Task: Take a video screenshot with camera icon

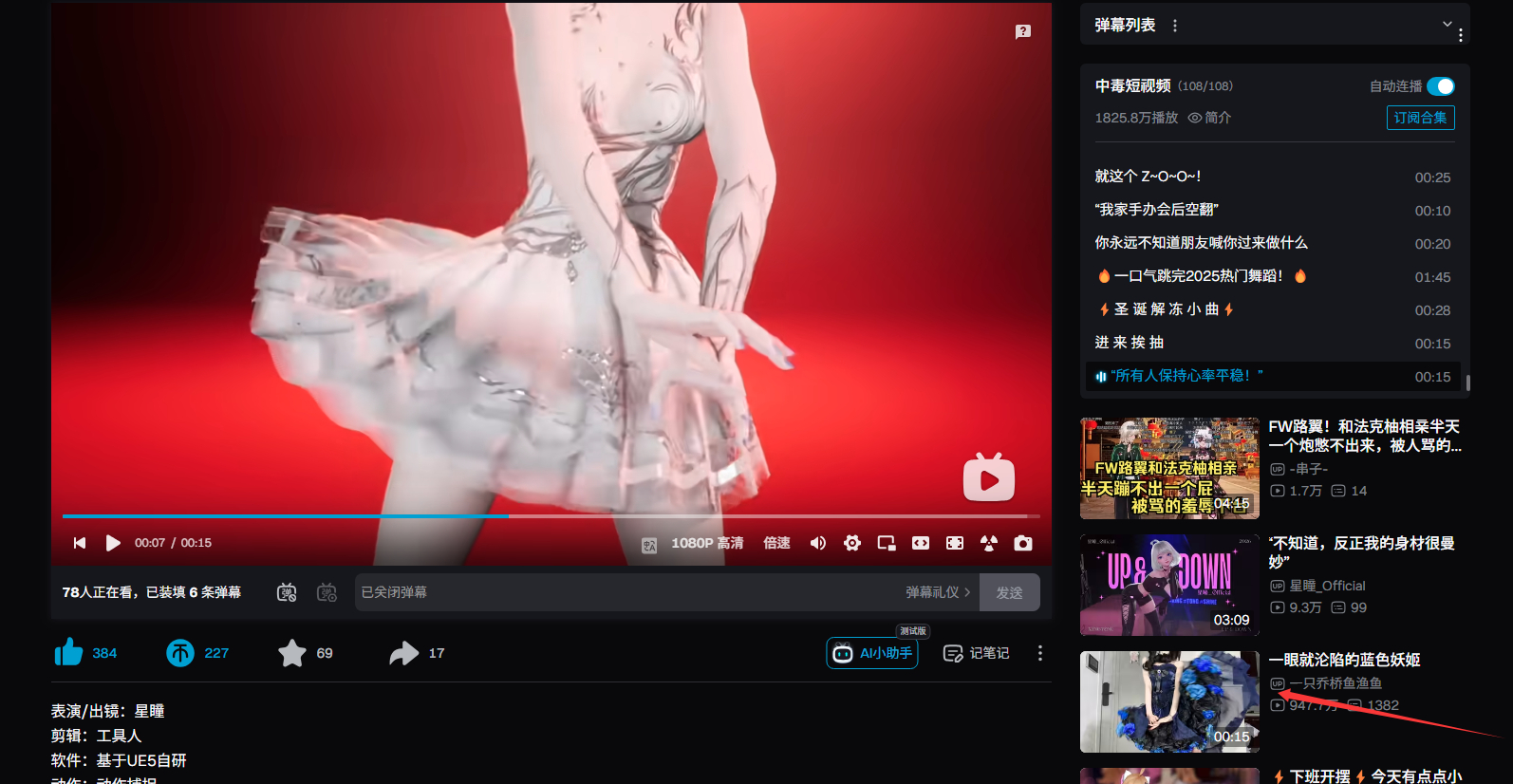Action: [x=1022, y=543]
